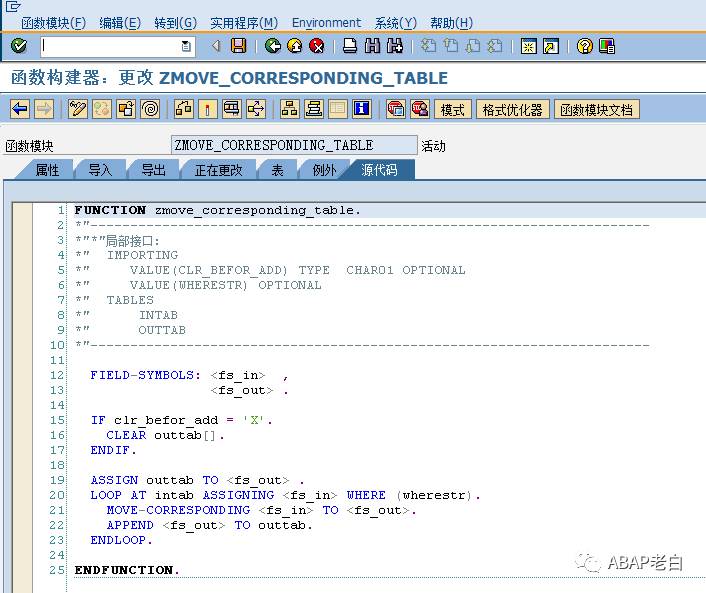
Task: Click the MOVE-CORRESPONDING statement on line 21
Action: pos(262,510)
